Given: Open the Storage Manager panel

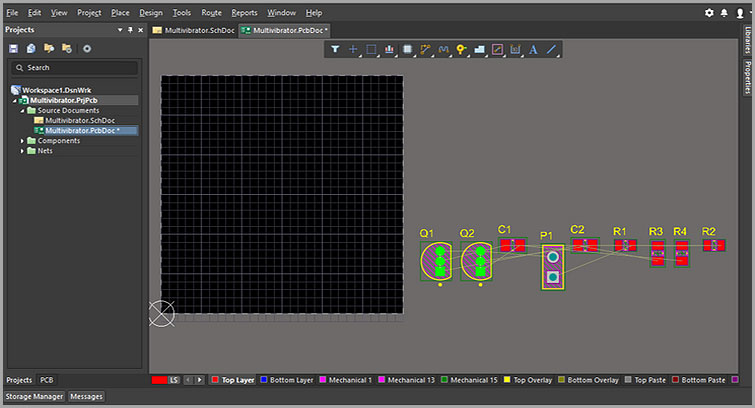Looking at the screenshot, I should click(34, 396).
